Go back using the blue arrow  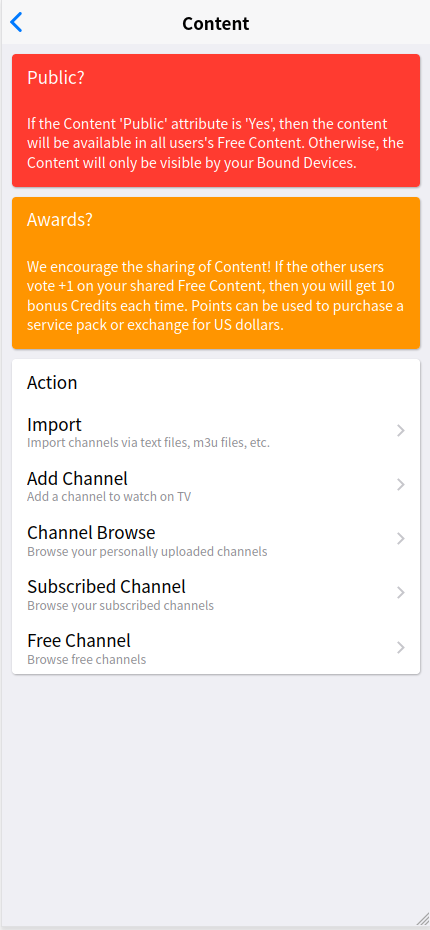click(16, 23)
